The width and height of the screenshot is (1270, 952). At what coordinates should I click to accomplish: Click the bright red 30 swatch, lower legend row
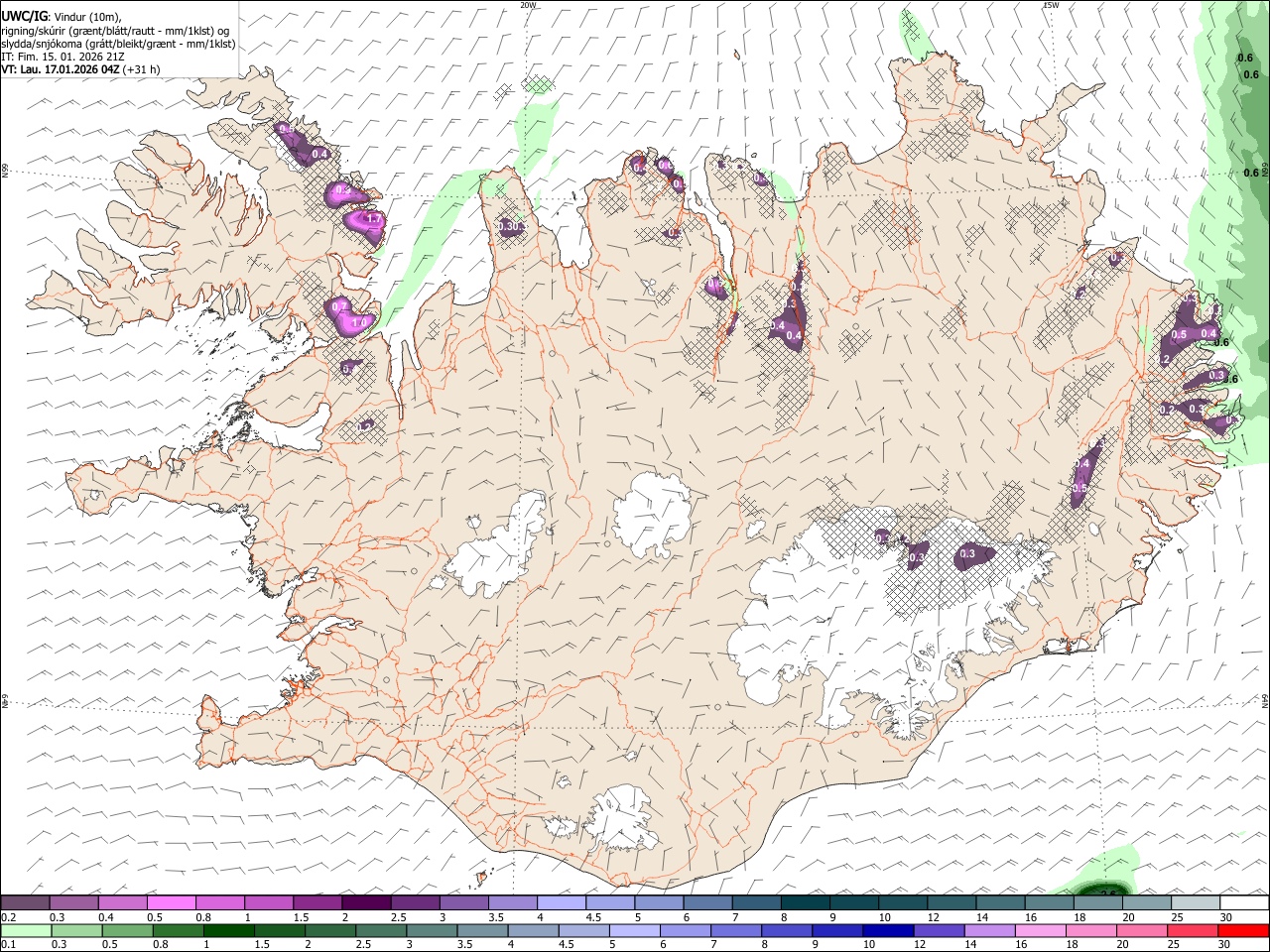pyautogui.click(x=1244, y=930)
